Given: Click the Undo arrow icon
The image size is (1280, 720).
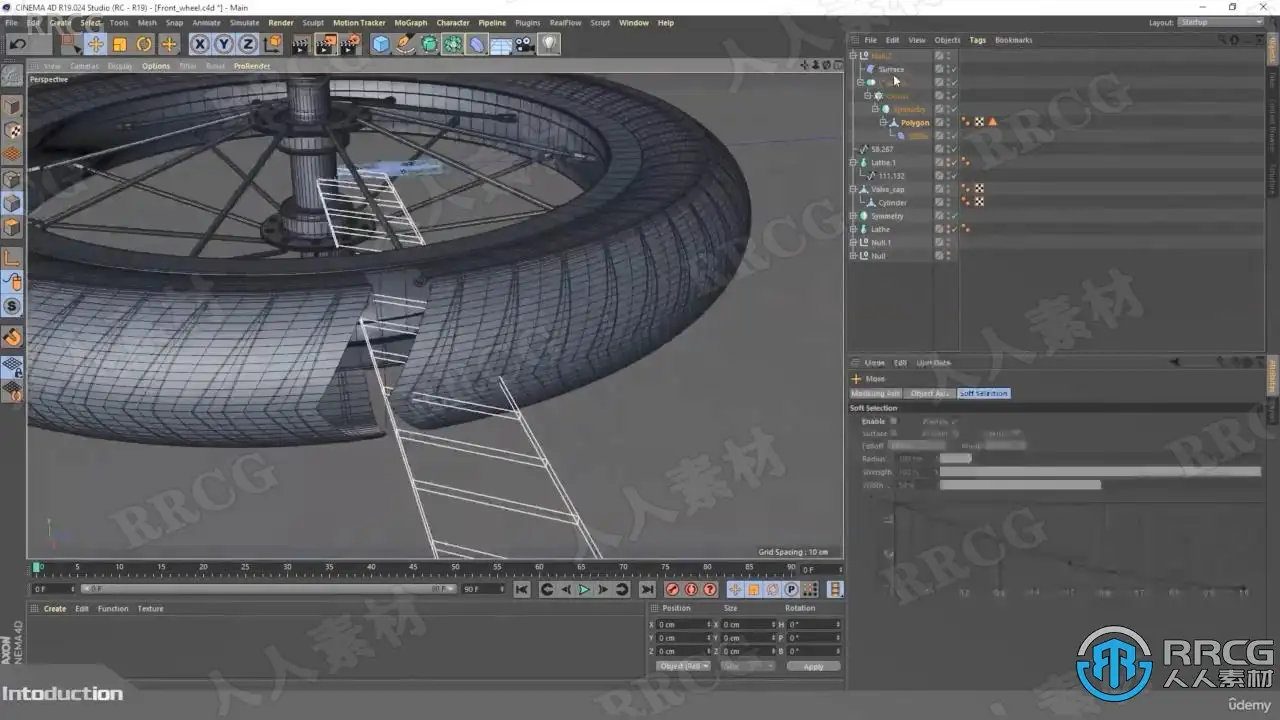Looking at the screenshot, I should 17,44.
